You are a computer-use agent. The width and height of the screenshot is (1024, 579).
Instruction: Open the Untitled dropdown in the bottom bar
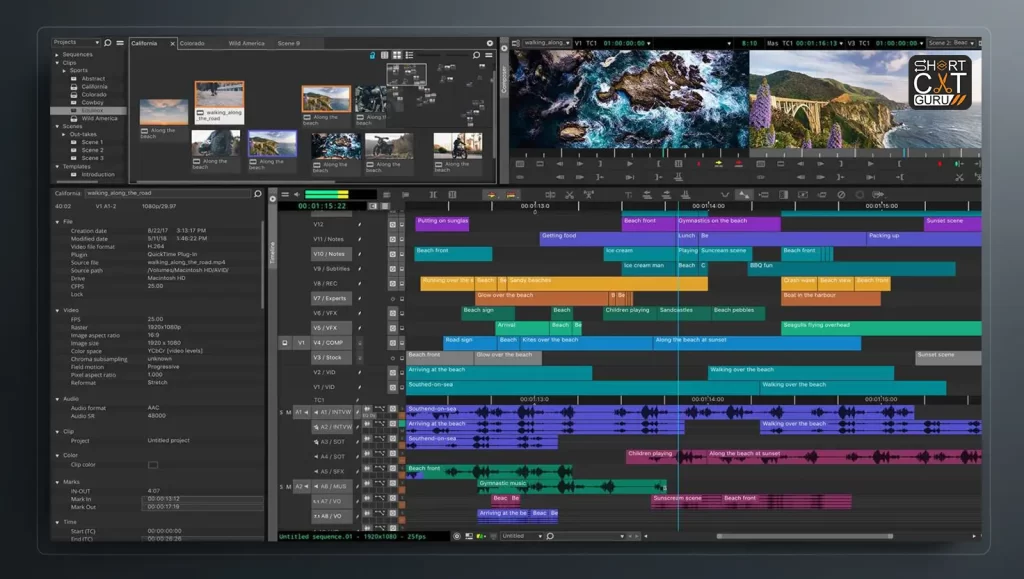pyautogui.click(x=522, y=536)
